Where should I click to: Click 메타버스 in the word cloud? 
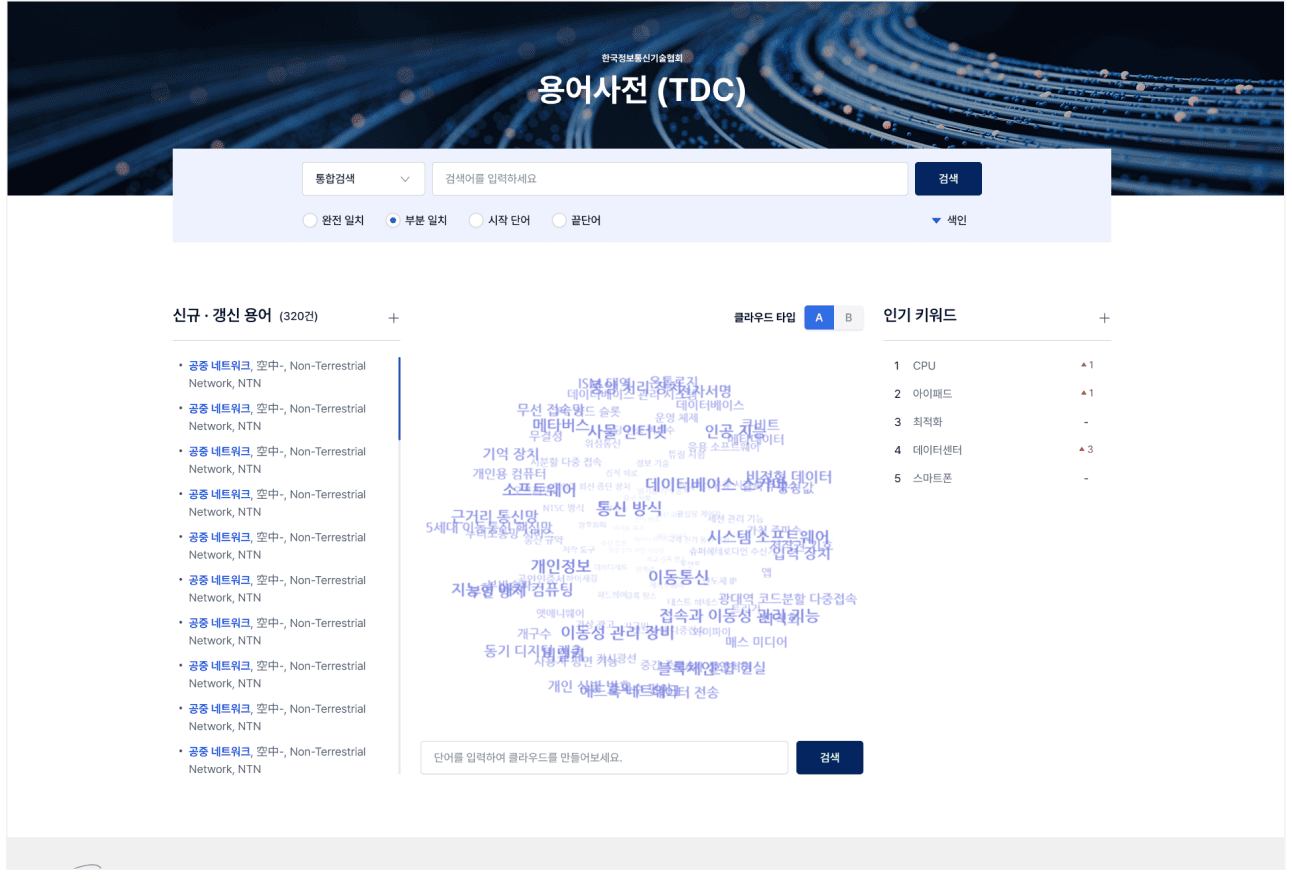pyautogui.click(x=560, y=426)
